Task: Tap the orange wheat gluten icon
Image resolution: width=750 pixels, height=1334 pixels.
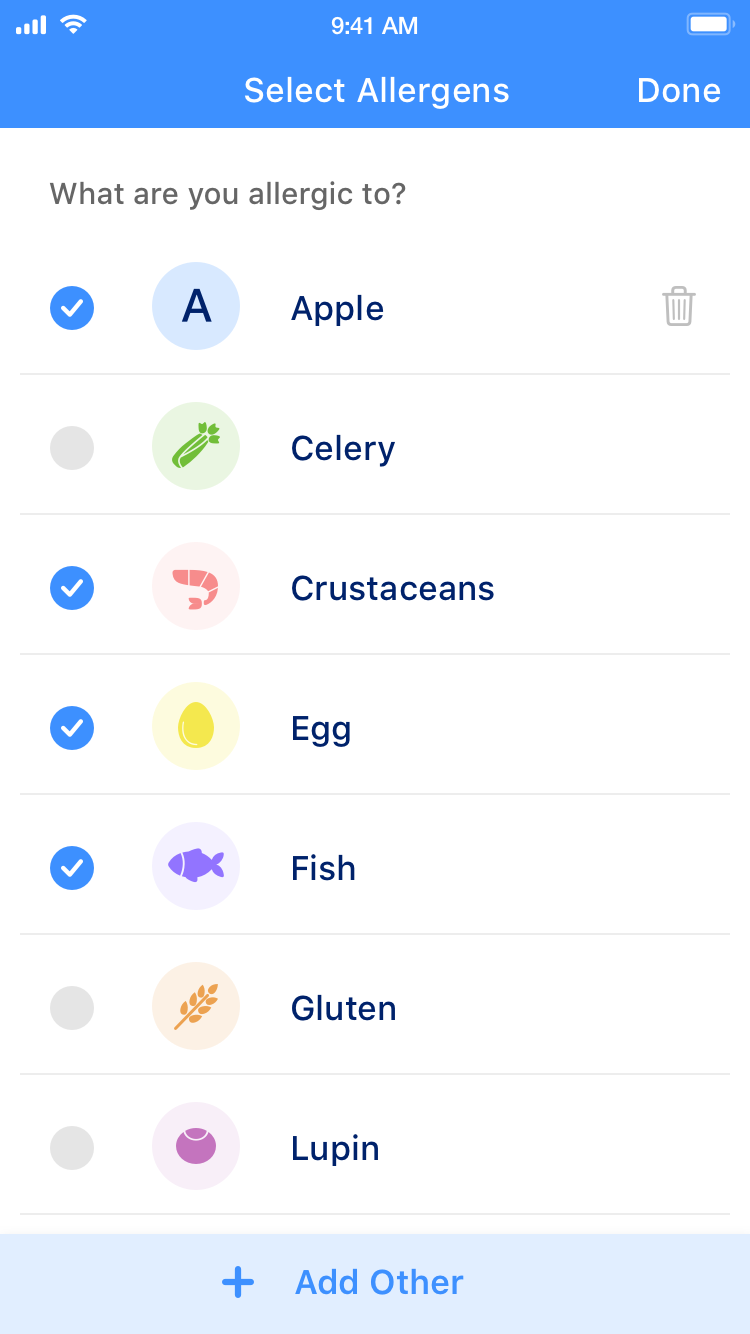Action: 196,1006
